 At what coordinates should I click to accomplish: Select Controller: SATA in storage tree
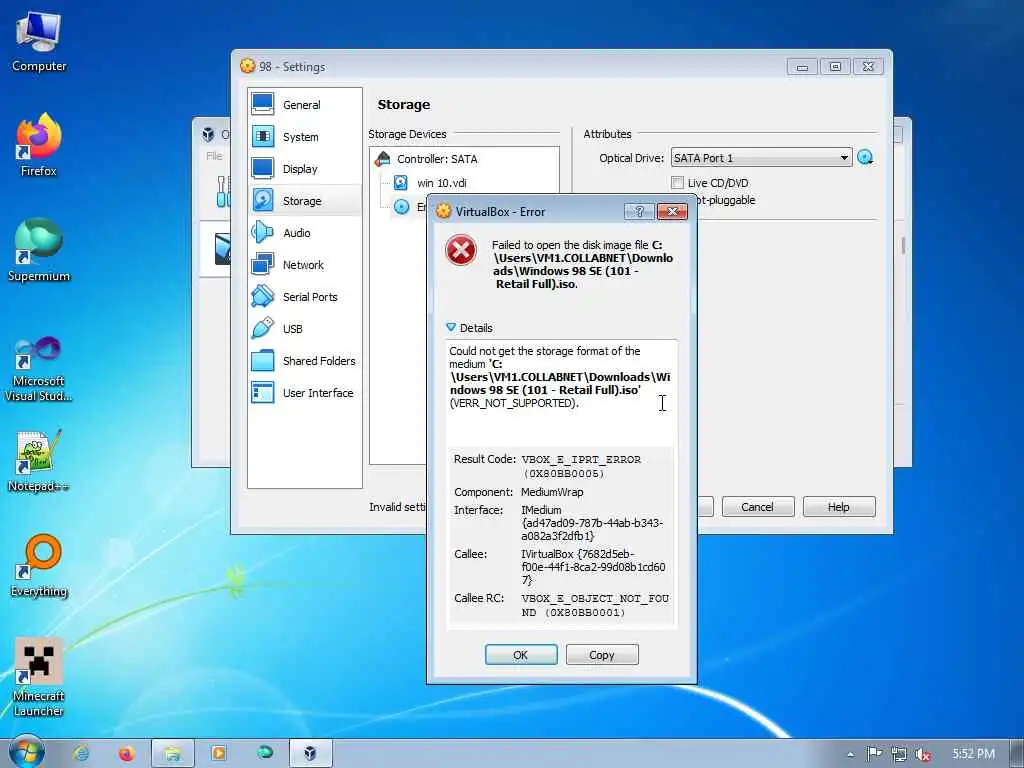click(x=436, y=159)
